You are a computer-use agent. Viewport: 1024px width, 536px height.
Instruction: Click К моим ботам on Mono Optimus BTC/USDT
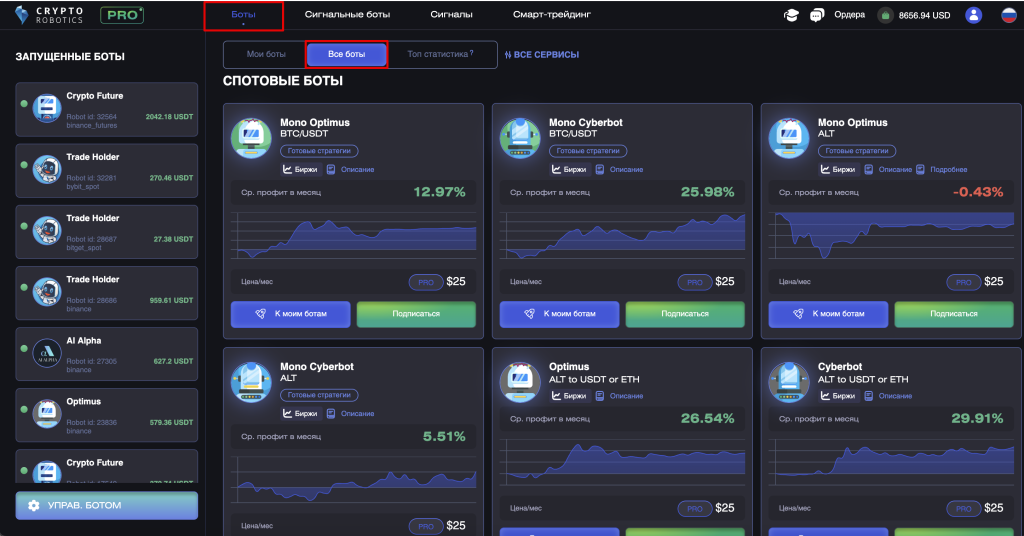[x=291, y=314]
